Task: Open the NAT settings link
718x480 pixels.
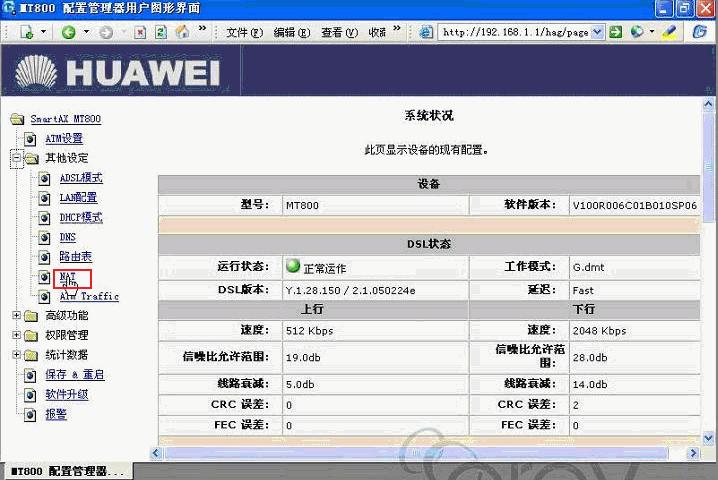Action: (67, 277)
